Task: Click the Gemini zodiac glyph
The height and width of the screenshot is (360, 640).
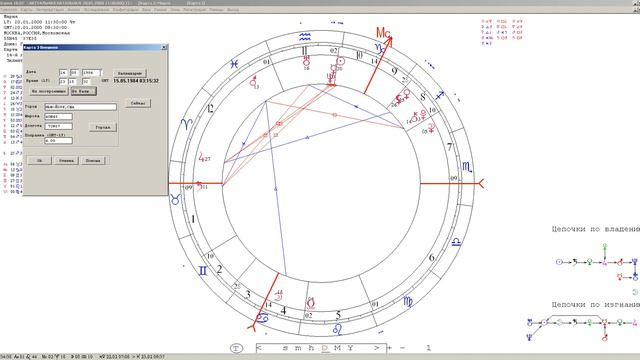Action: pos(203,271)
